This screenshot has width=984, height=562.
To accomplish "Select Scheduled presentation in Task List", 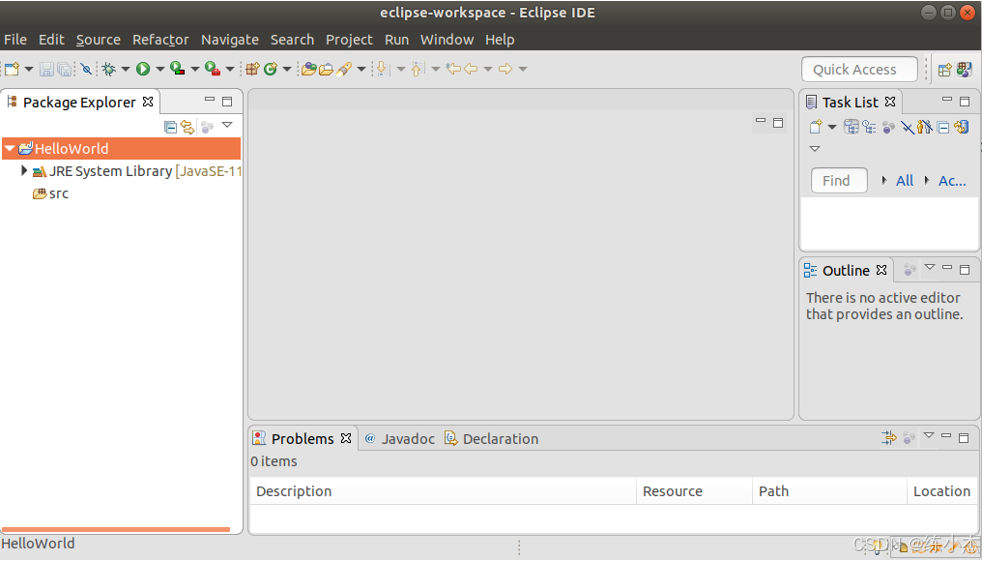I will [869, 127].
